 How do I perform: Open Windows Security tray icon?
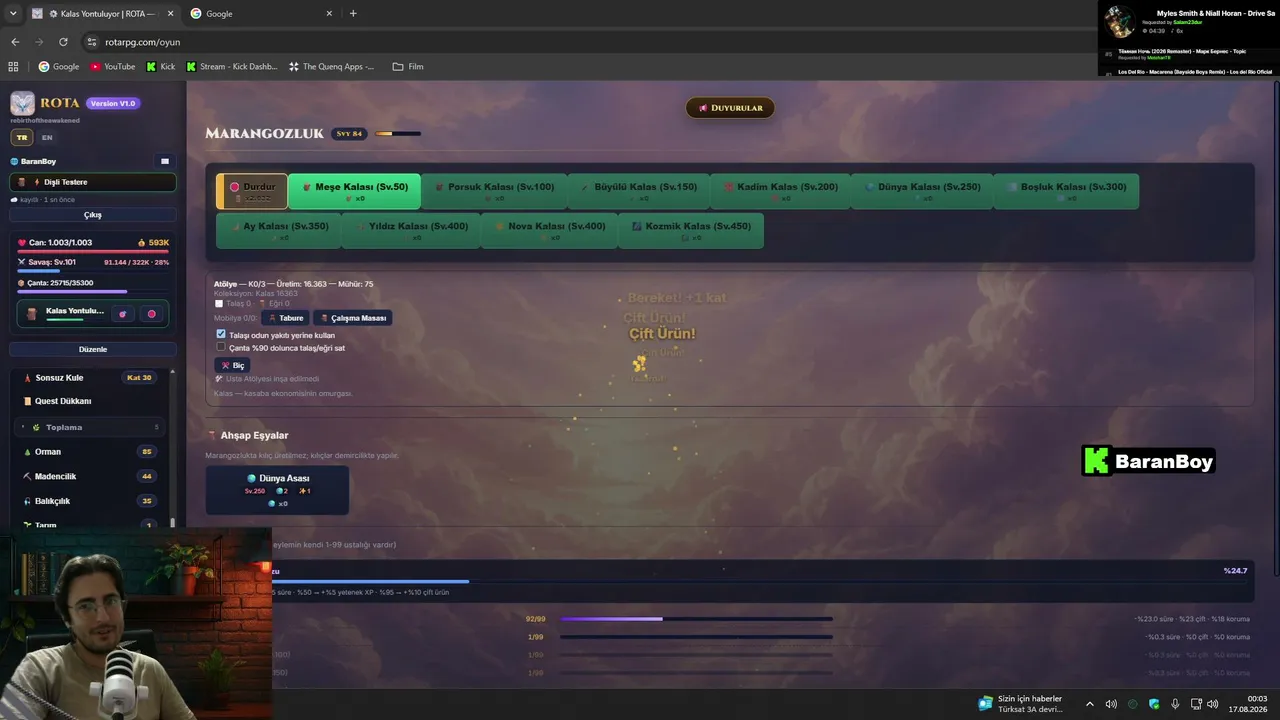coord(1154,704)
